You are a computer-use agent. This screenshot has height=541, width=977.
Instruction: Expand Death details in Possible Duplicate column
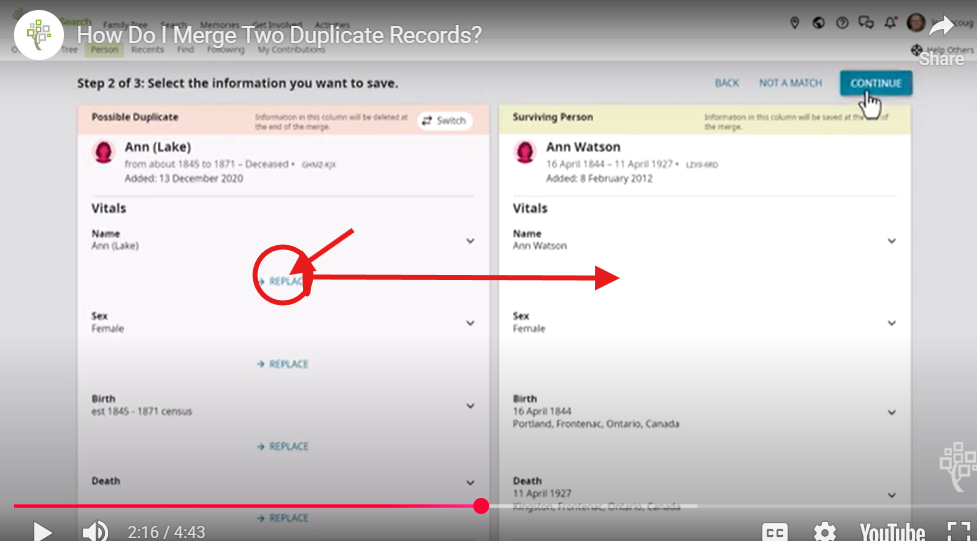[470, 482]
